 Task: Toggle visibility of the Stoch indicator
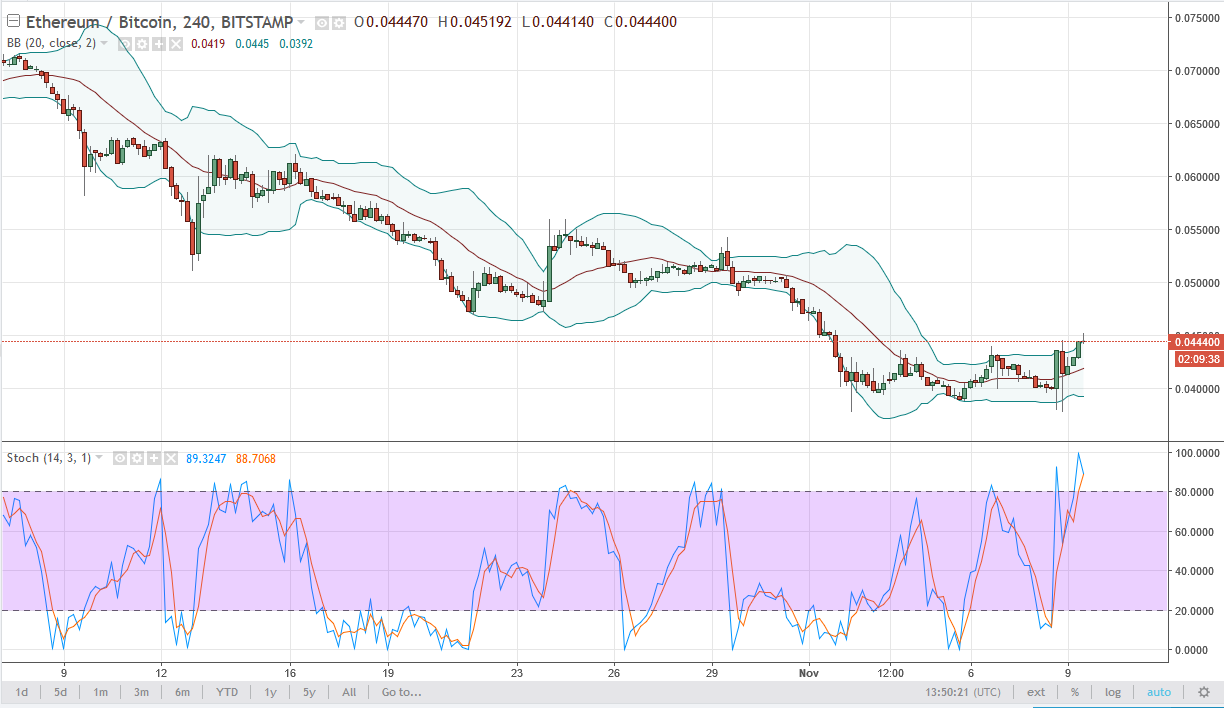[119, 458]
